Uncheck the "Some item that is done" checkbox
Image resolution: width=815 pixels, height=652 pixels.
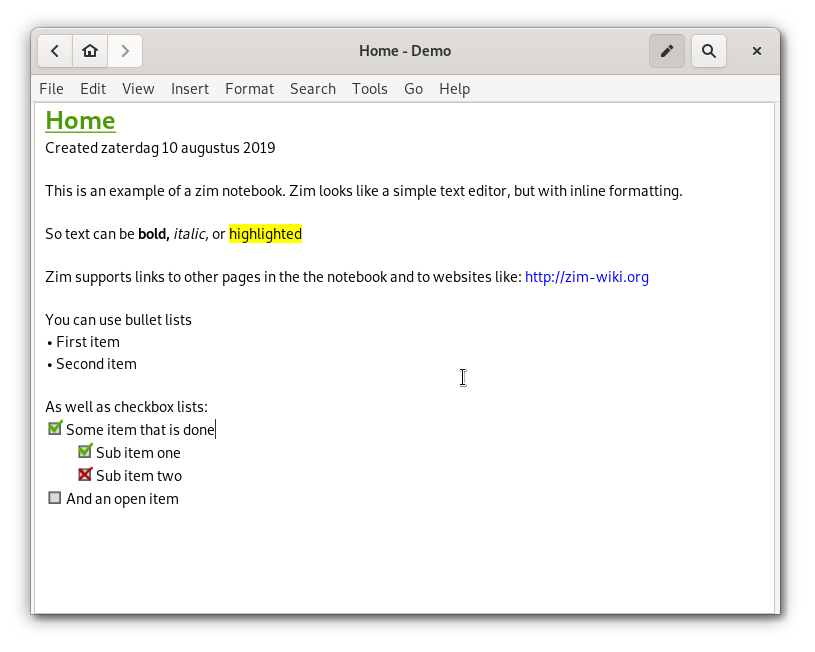[55, 428]
